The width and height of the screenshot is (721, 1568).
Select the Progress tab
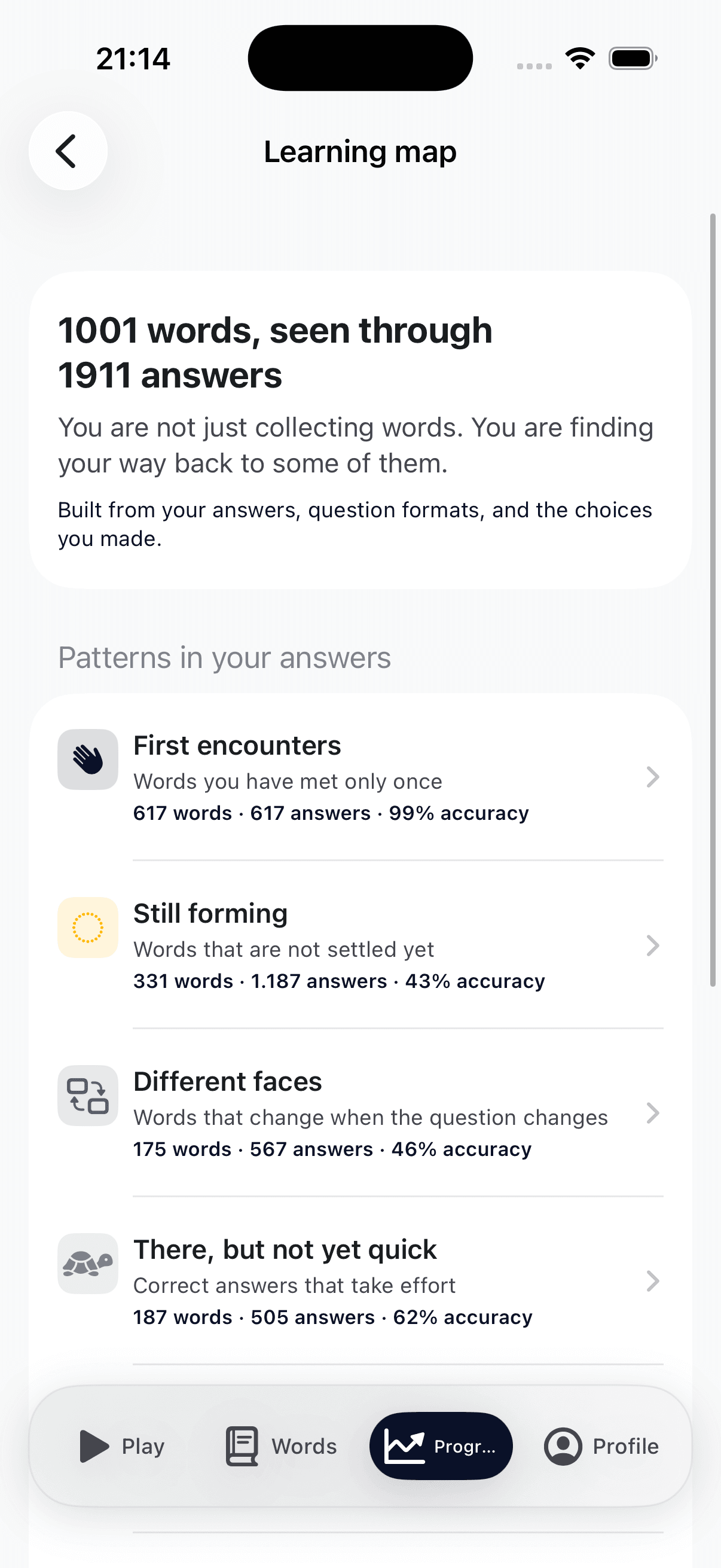point(441,1445)
